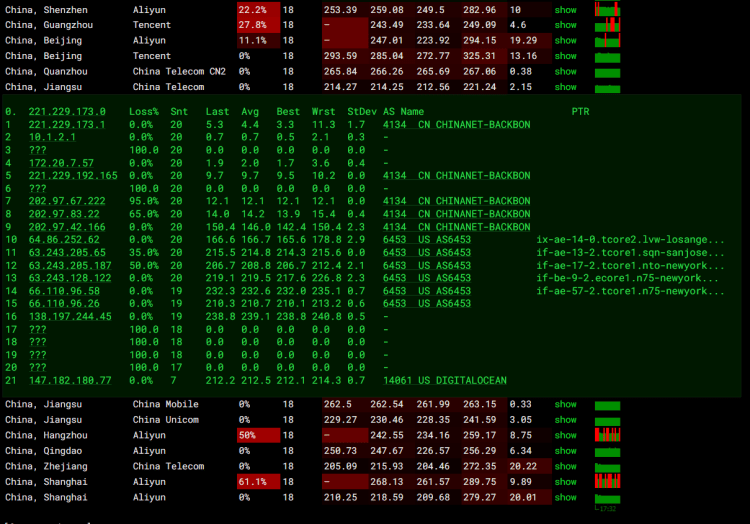Open hop 15 IP 66.110.96.26

pos(64,304)
